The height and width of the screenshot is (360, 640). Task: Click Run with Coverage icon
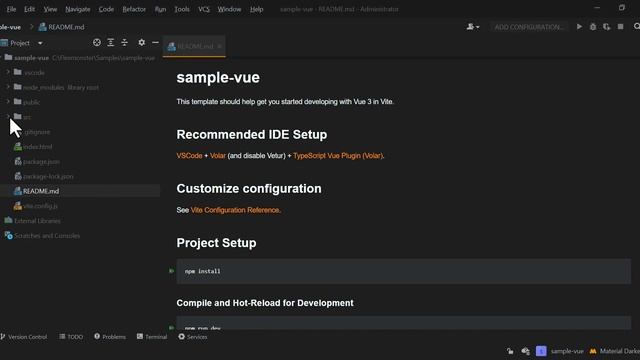click(607, 27)
